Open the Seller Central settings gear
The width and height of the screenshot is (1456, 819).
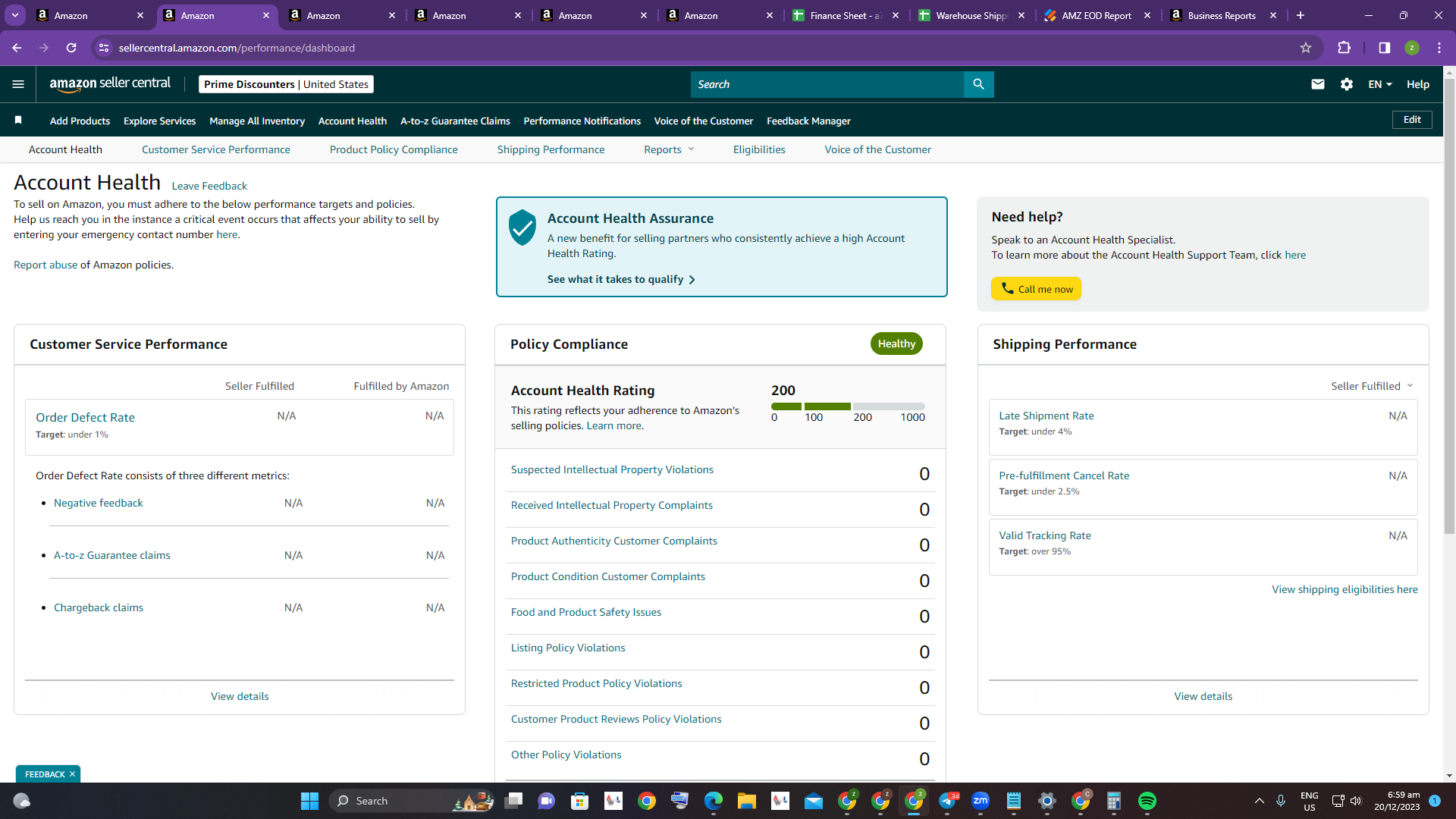click(x=1347, y=84)
